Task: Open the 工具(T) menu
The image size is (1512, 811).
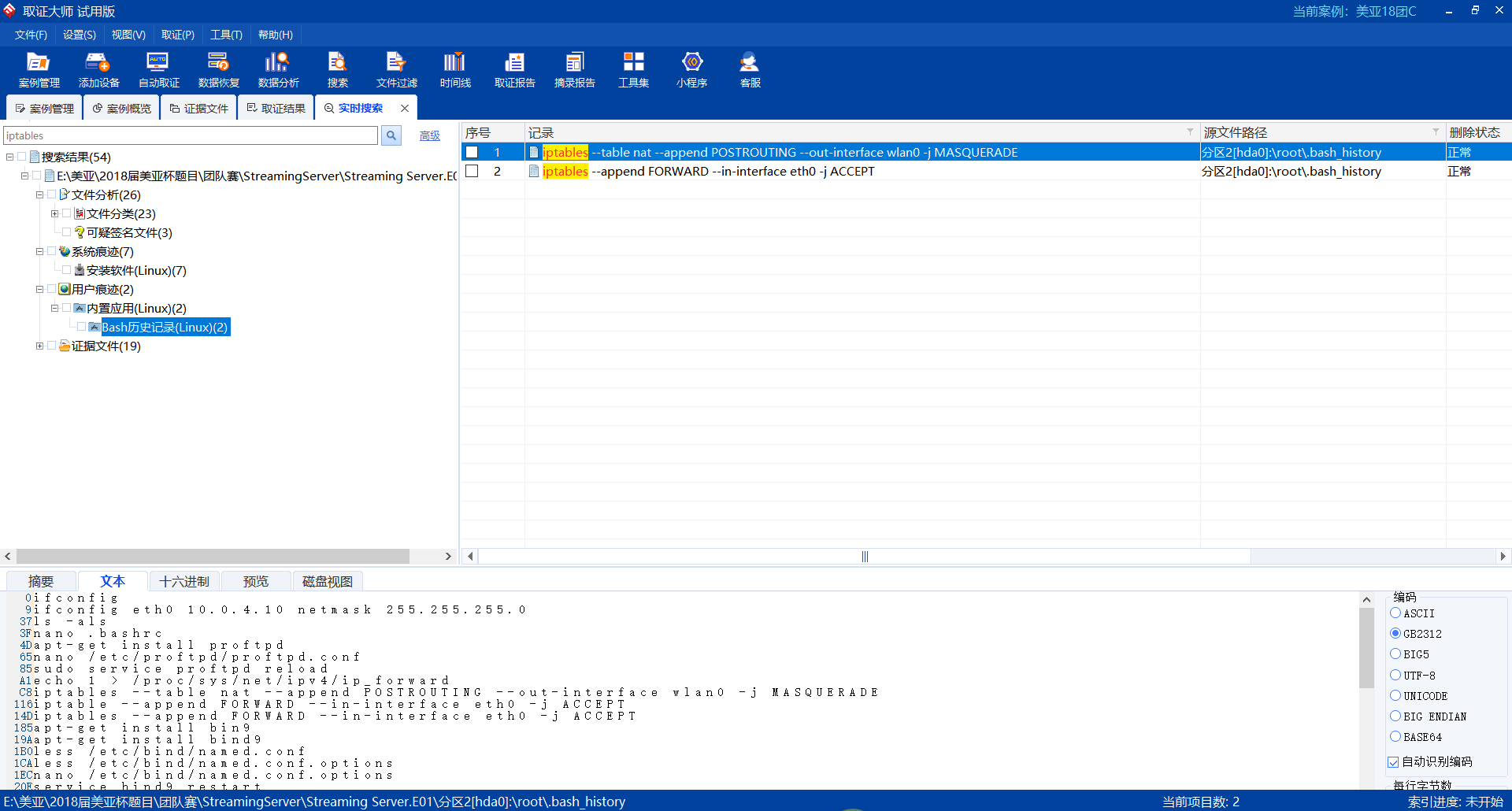Action: (226, 35)
